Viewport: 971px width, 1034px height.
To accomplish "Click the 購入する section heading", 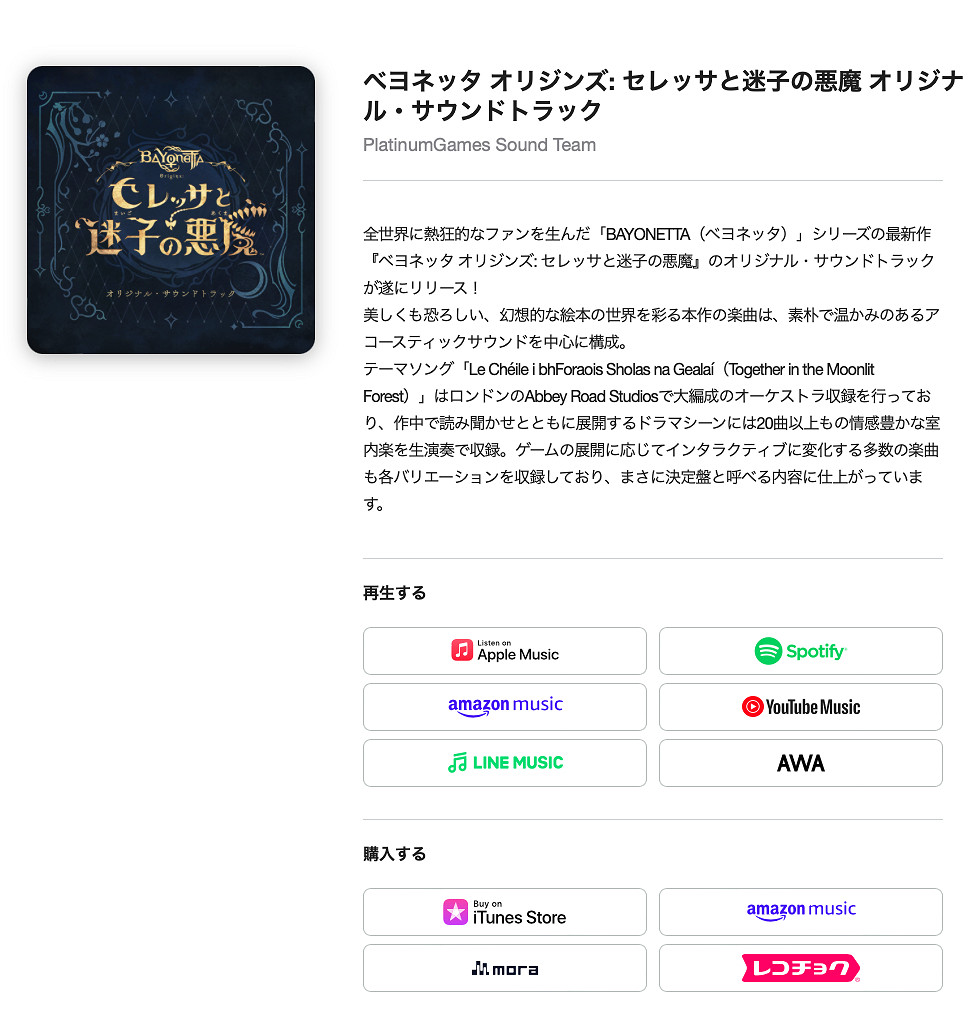I will pyautogui.click(x=394, y=854).
